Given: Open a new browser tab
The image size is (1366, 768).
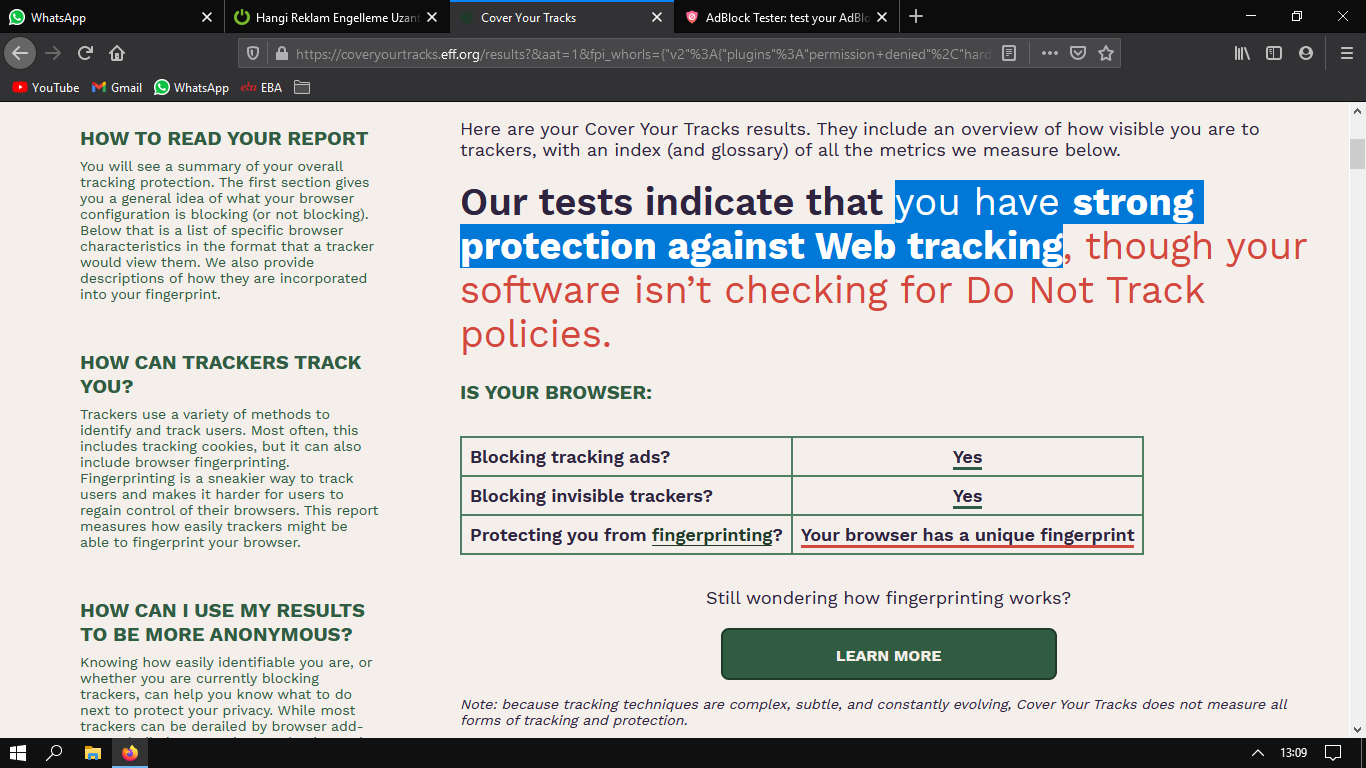Looking at the screenshot, I should [916, 17].
